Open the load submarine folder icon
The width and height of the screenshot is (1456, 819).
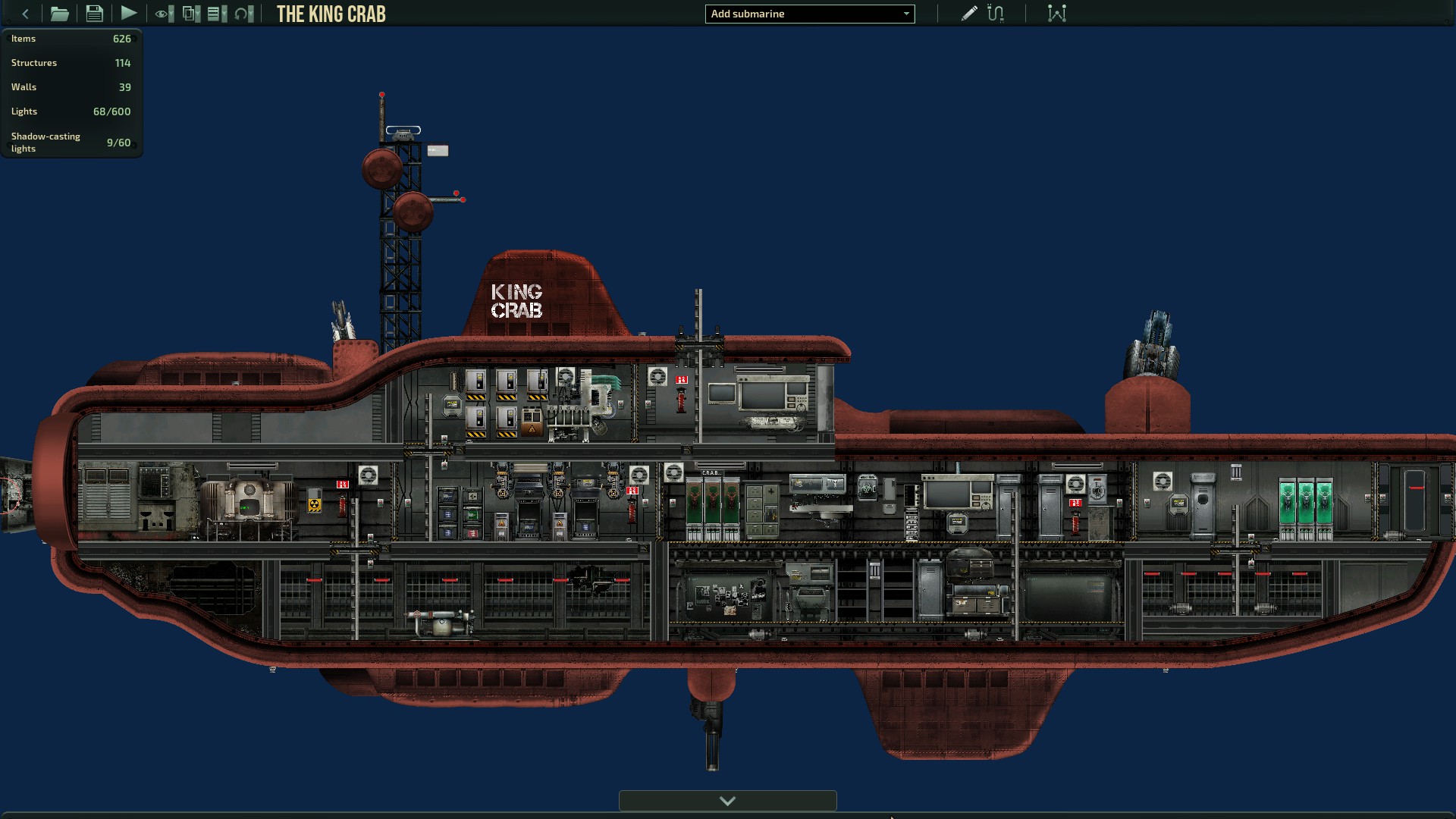[x=59, y=14]
